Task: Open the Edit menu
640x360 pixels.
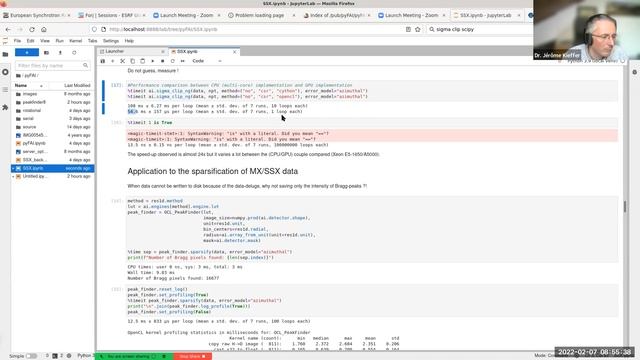Action: tap(31, 41)
